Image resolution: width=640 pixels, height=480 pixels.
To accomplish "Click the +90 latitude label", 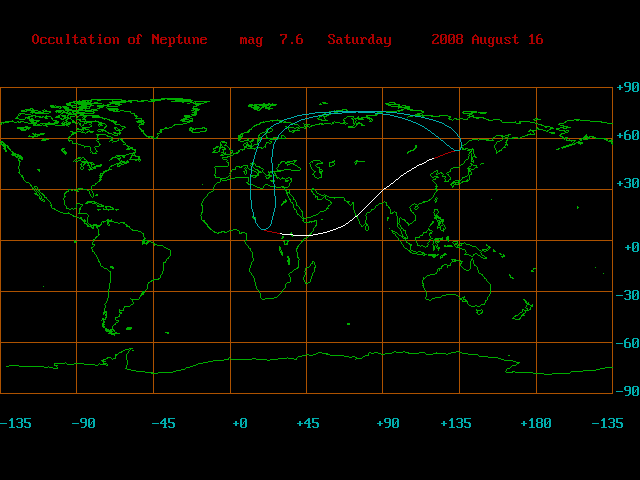I will pos(627,88).
